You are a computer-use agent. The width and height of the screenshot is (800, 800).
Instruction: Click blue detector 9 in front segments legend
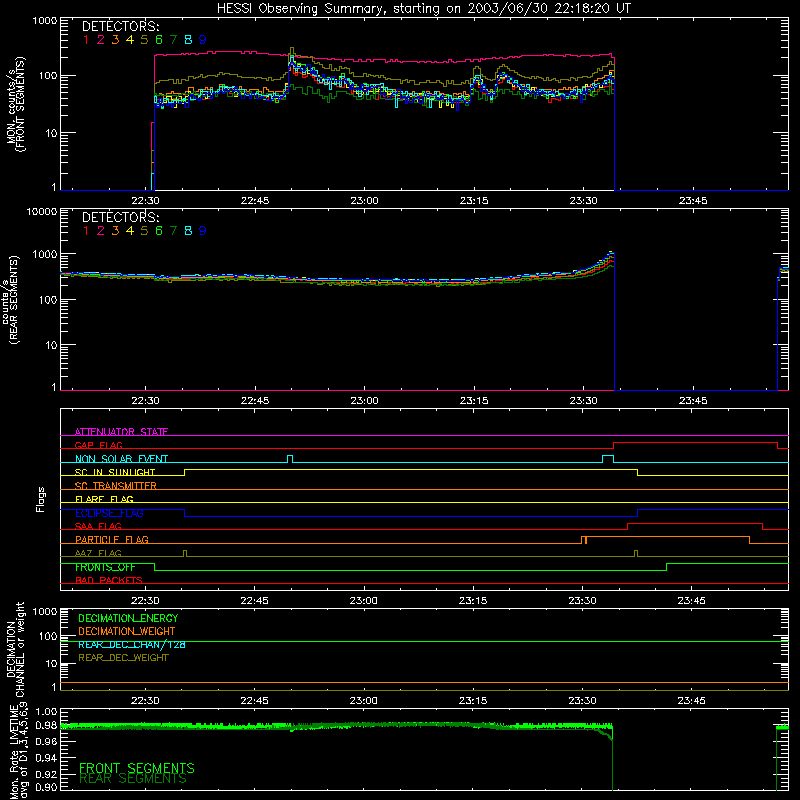[x=203, y=40]
